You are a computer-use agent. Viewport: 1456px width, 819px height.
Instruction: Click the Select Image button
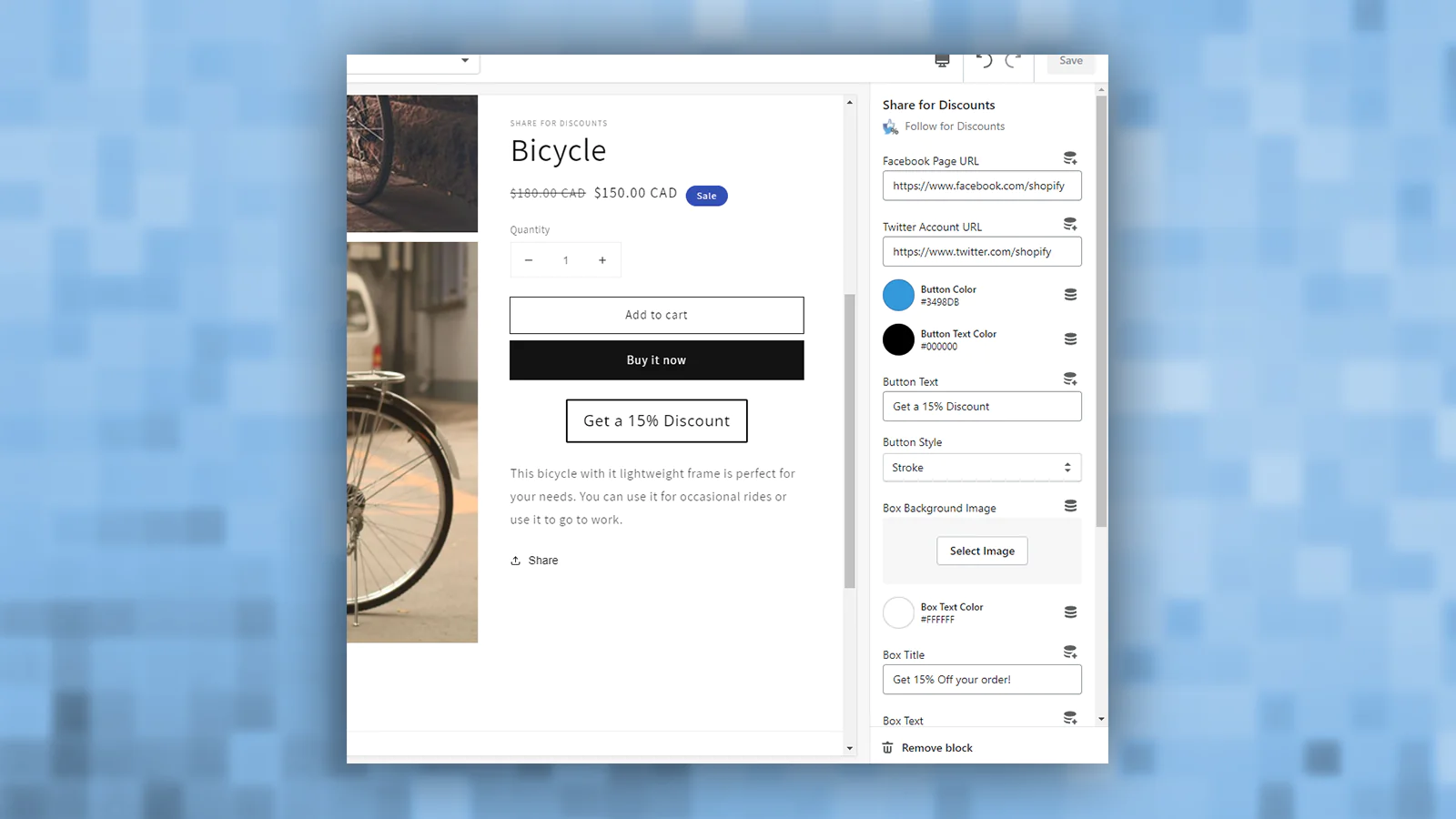(982, 551)
